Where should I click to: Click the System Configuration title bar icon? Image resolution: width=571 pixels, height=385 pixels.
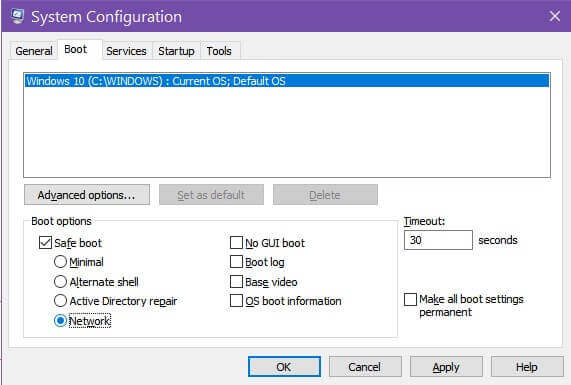point(17,16)
